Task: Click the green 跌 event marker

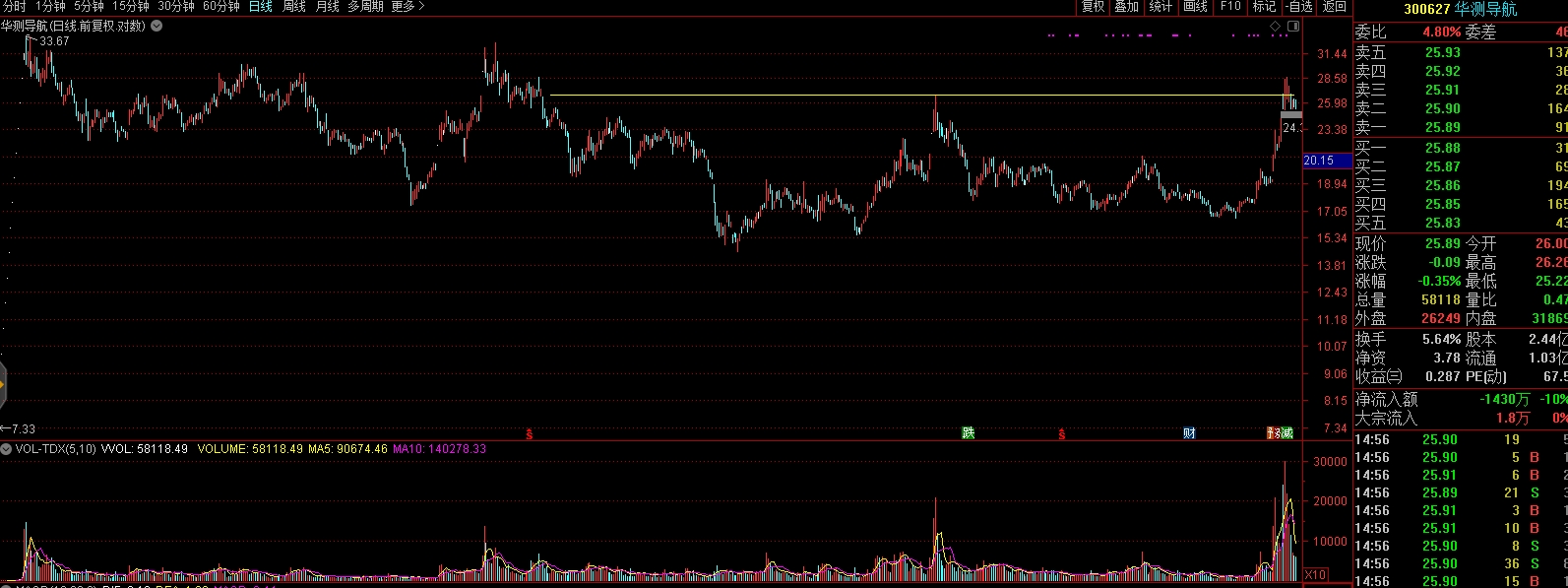Action: tap(969, 433)
